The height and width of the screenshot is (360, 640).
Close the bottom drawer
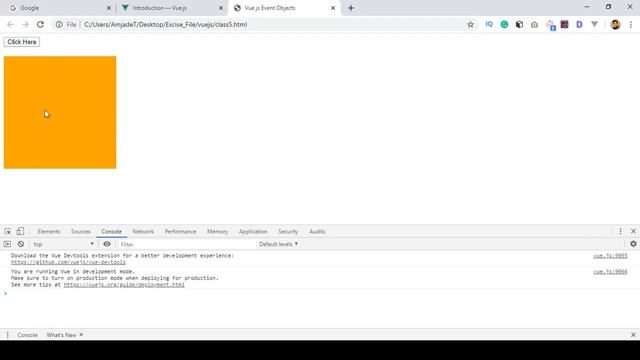(633, 335)
